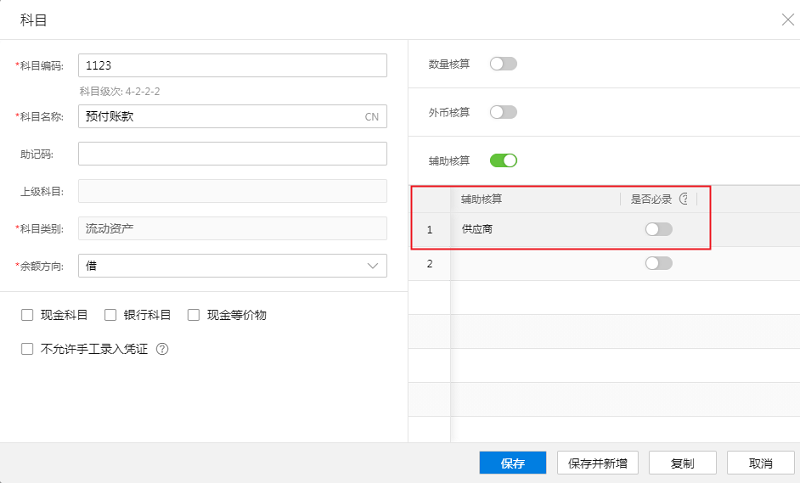Close the 科目 dialog with the X
This screenshot has width=800, height=483.
click(x=787, y=20)
